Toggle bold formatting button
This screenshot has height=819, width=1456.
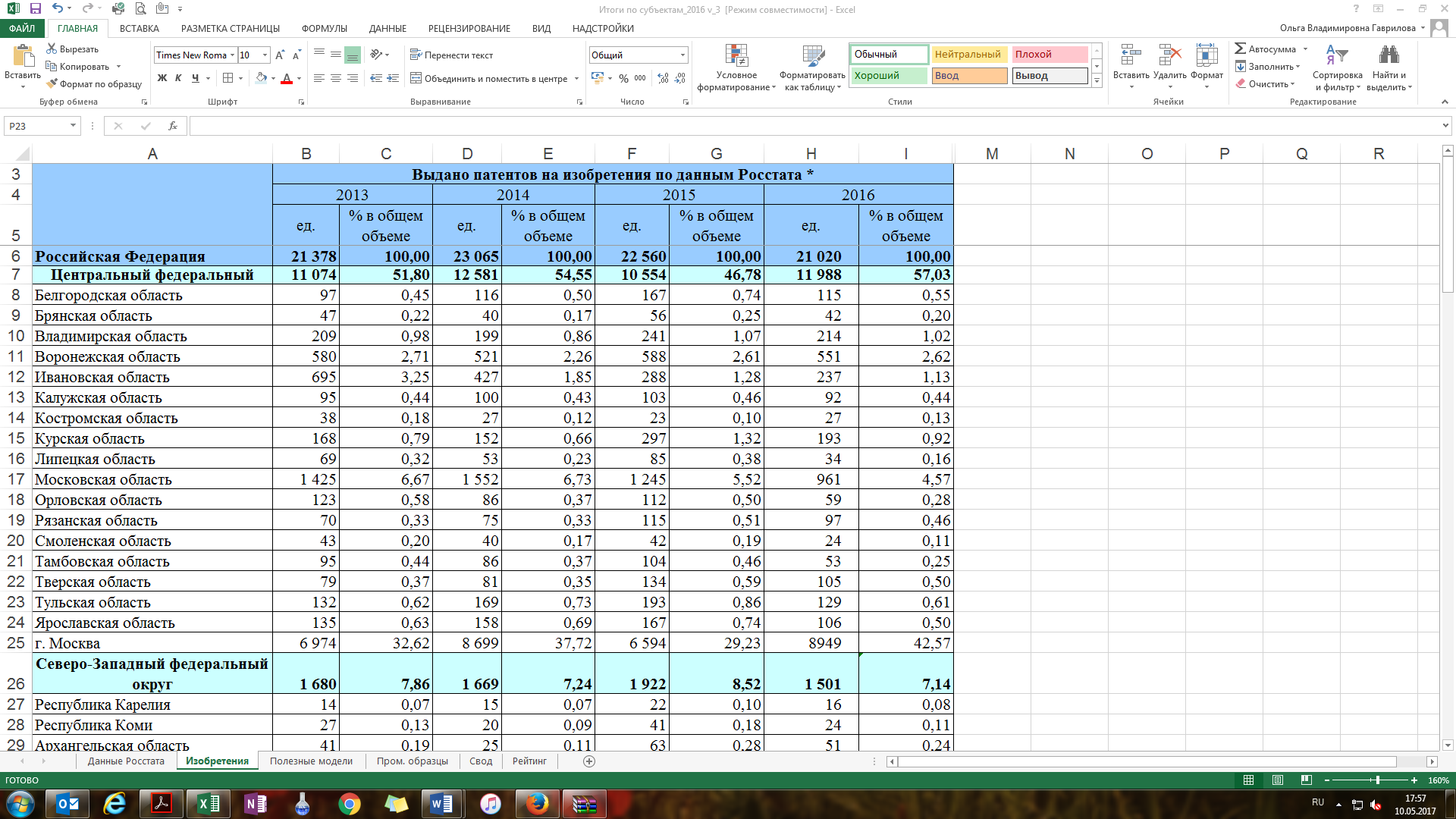pos(162,78)
